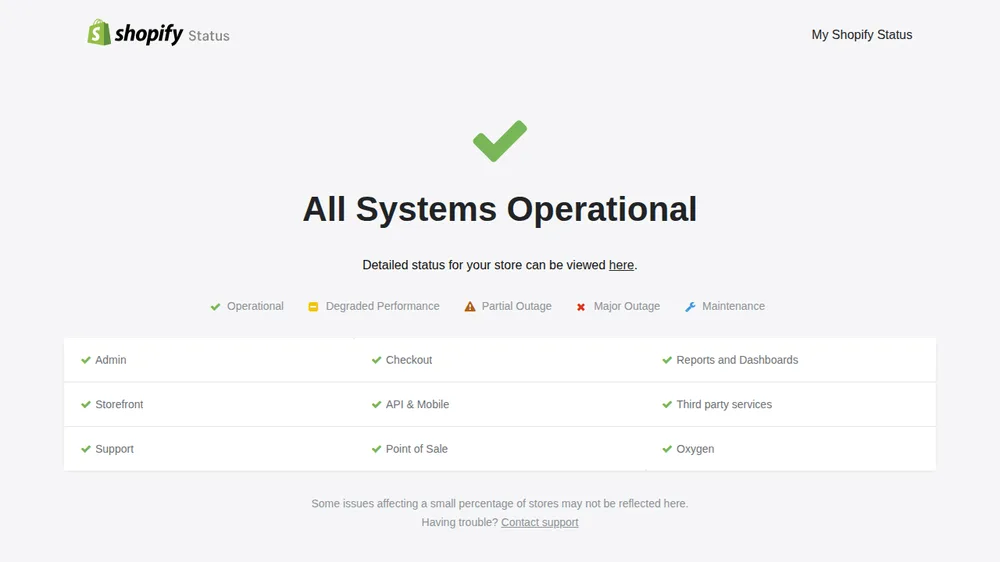Click the Contact support link
This screenshot has height=562, width=1000.
click(540, 522)
